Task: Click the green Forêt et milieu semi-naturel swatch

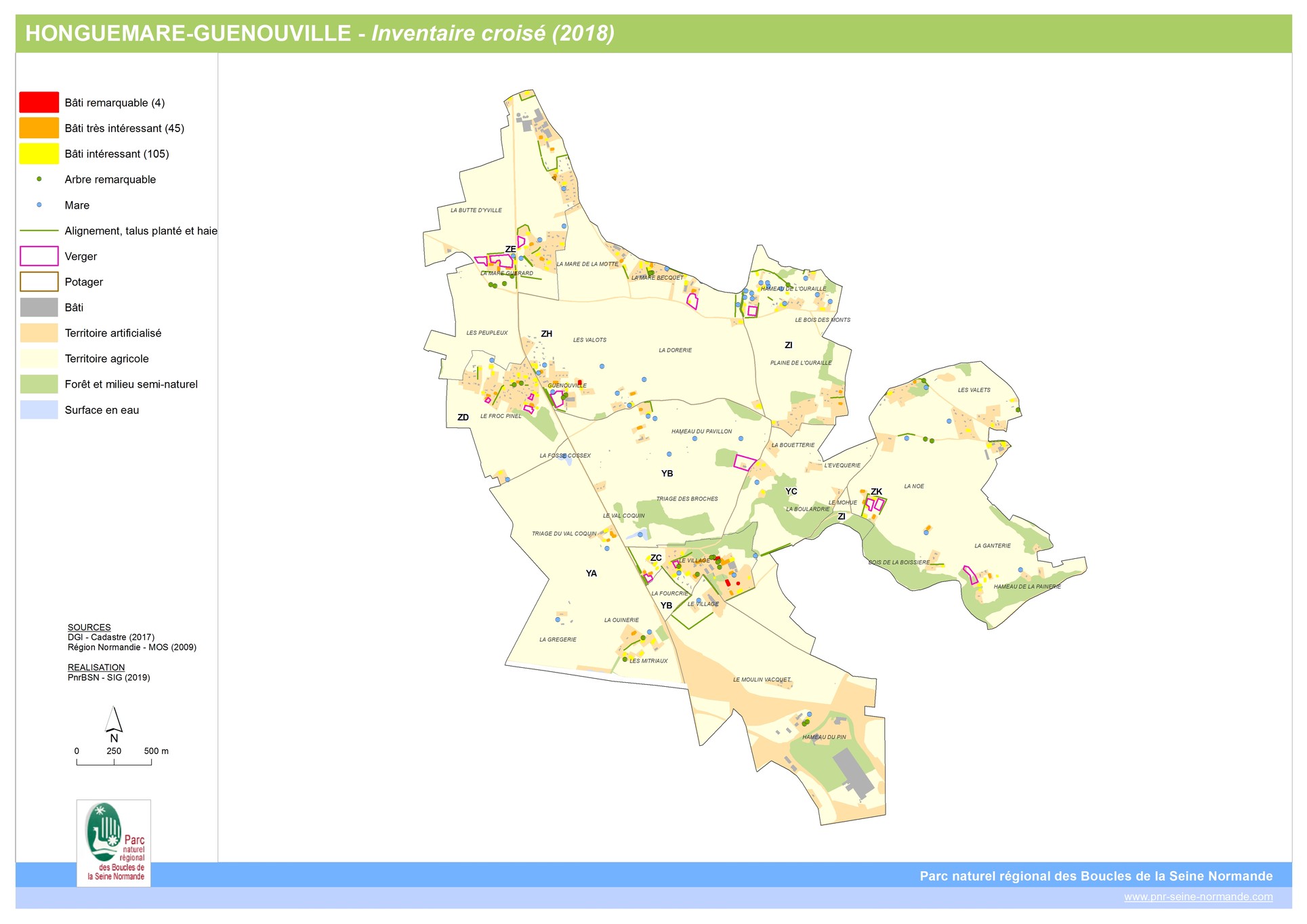Action: click(x=39, y=384)
